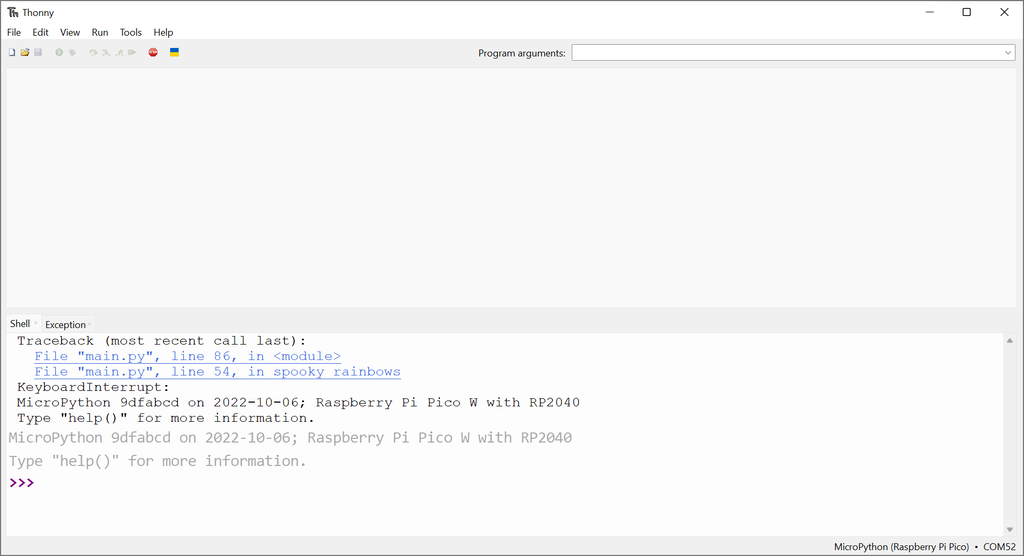1024x556 pixels.
Task: Click the Open file folder icon
Action: pos(25,52)
